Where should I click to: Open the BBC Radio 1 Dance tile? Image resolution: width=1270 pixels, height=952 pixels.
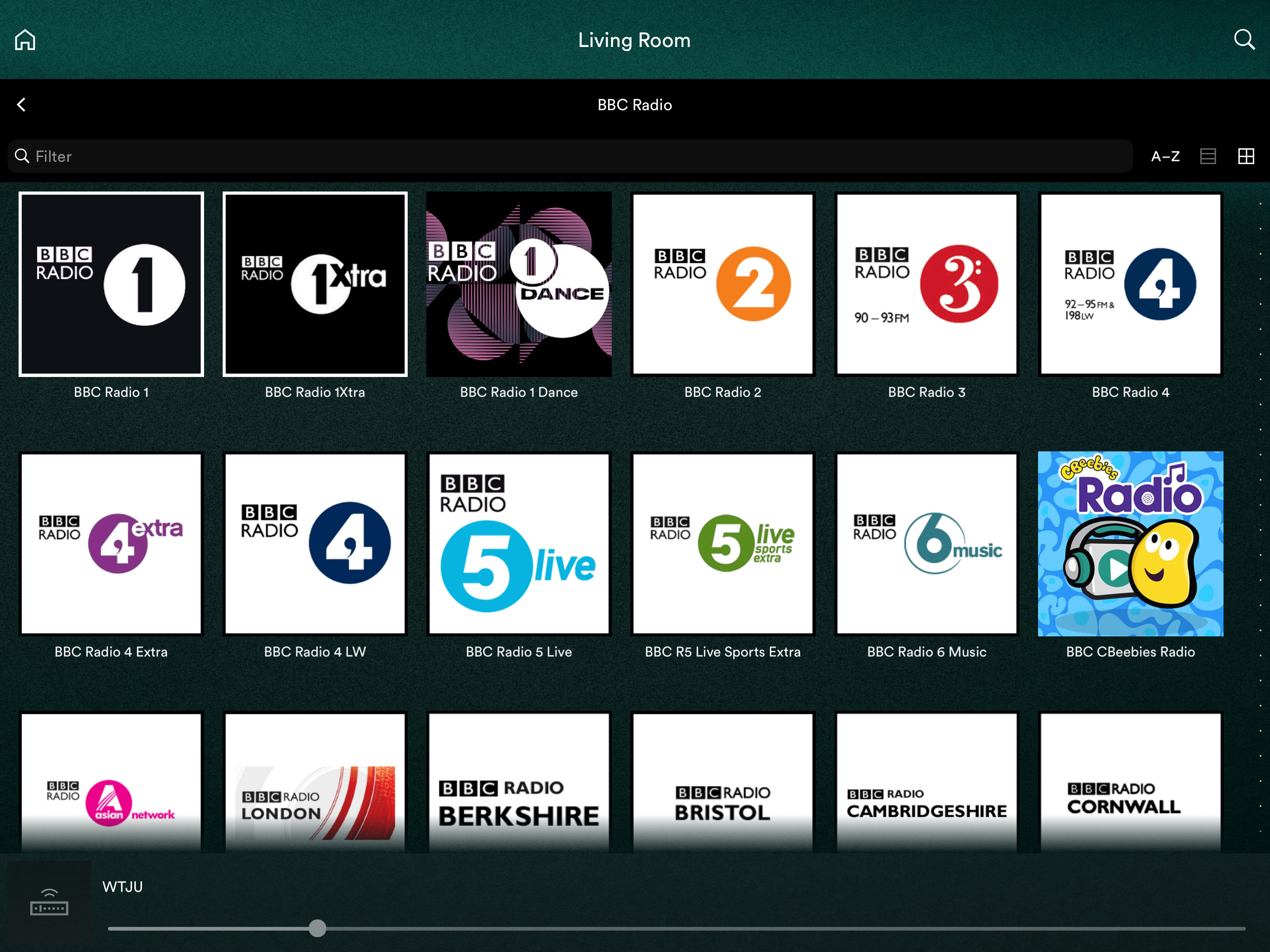[x=519, y=284]
